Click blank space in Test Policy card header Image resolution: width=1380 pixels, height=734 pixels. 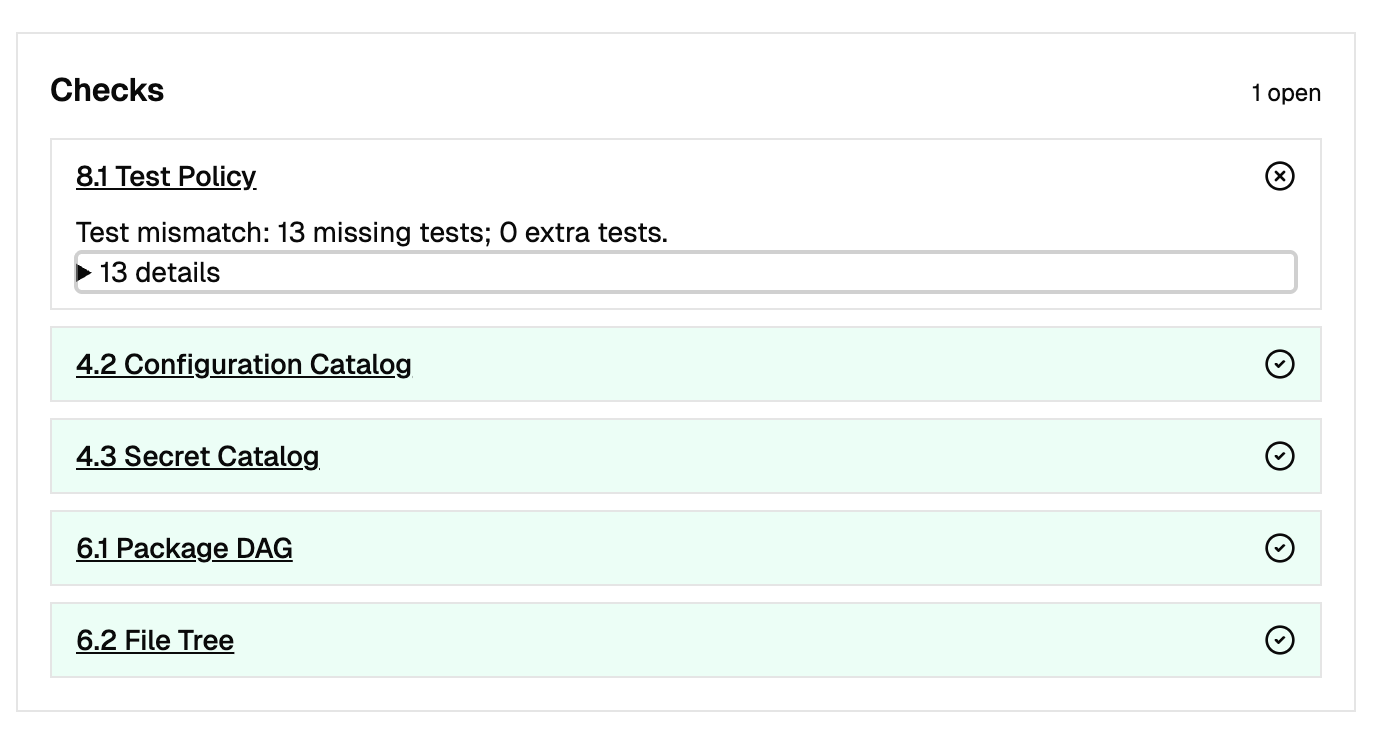click(x=760, y=176)
